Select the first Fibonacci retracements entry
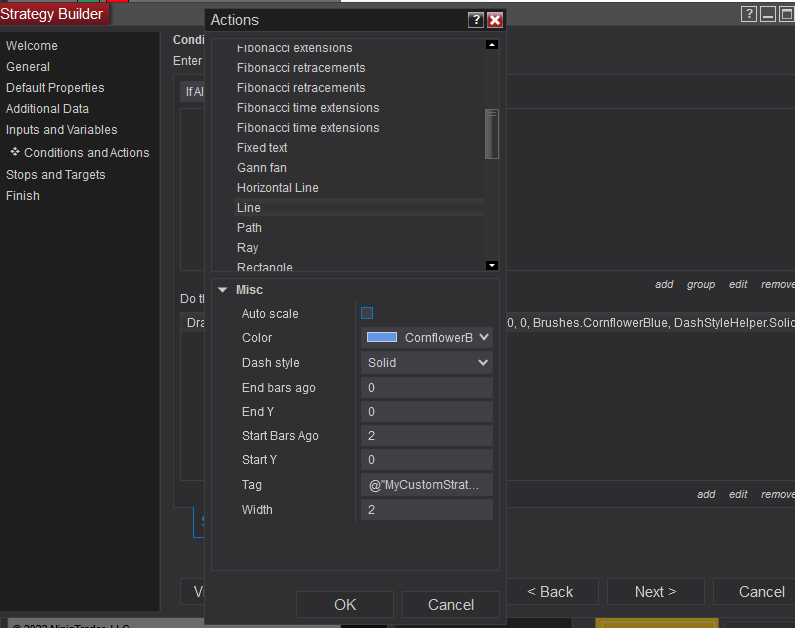 pyautogui.click(x=301, y=68)
